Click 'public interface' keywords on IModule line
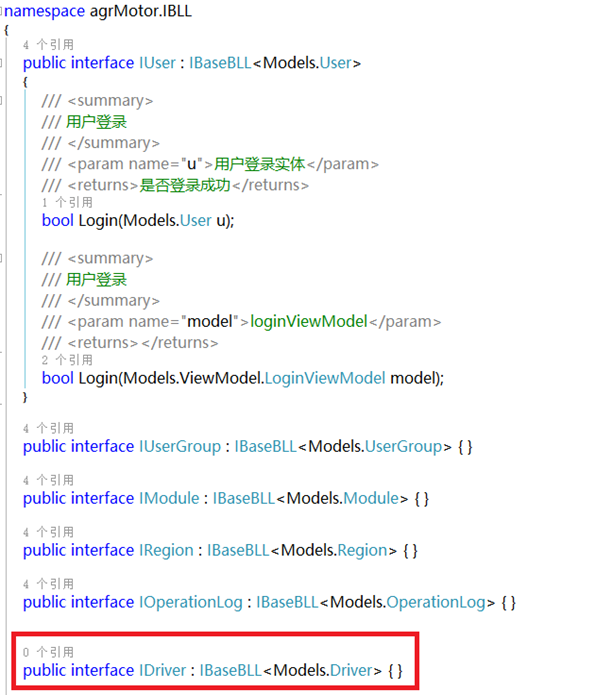Screen dimensions: 613x695 coord(78,498)
